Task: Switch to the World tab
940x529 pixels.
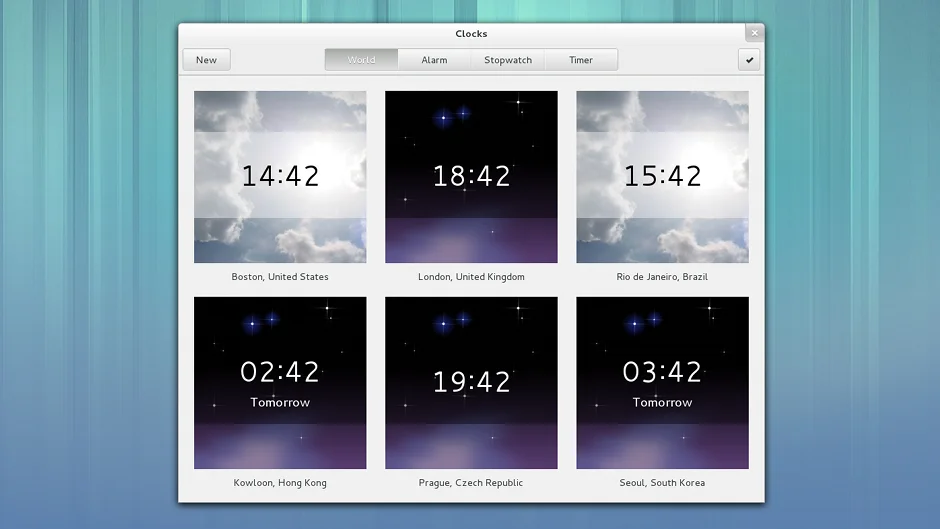Action: (x=361, y=60)
